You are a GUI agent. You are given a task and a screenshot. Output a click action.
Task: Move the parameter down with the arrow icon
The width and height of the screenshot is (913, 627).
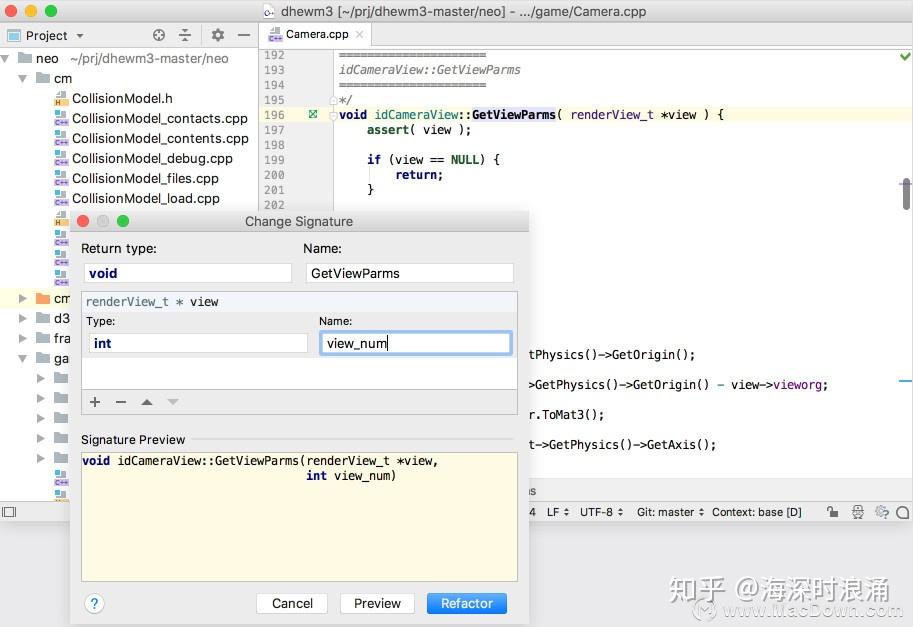coord(171,402)
